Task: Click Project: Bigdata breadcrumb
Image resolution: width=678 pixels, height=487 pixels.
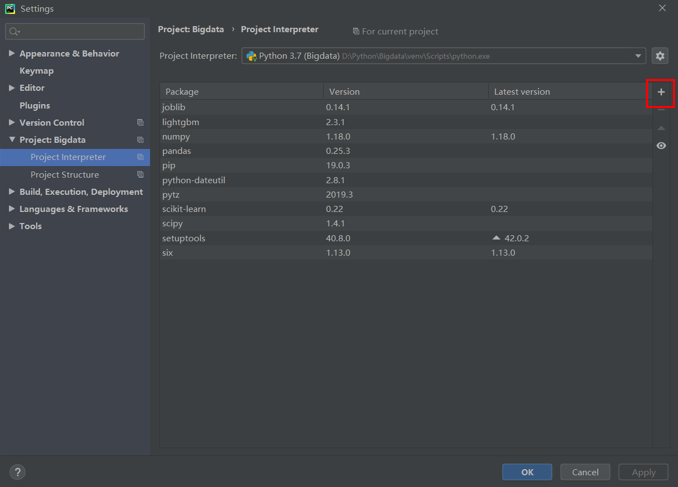Action: tap(191, 29)
